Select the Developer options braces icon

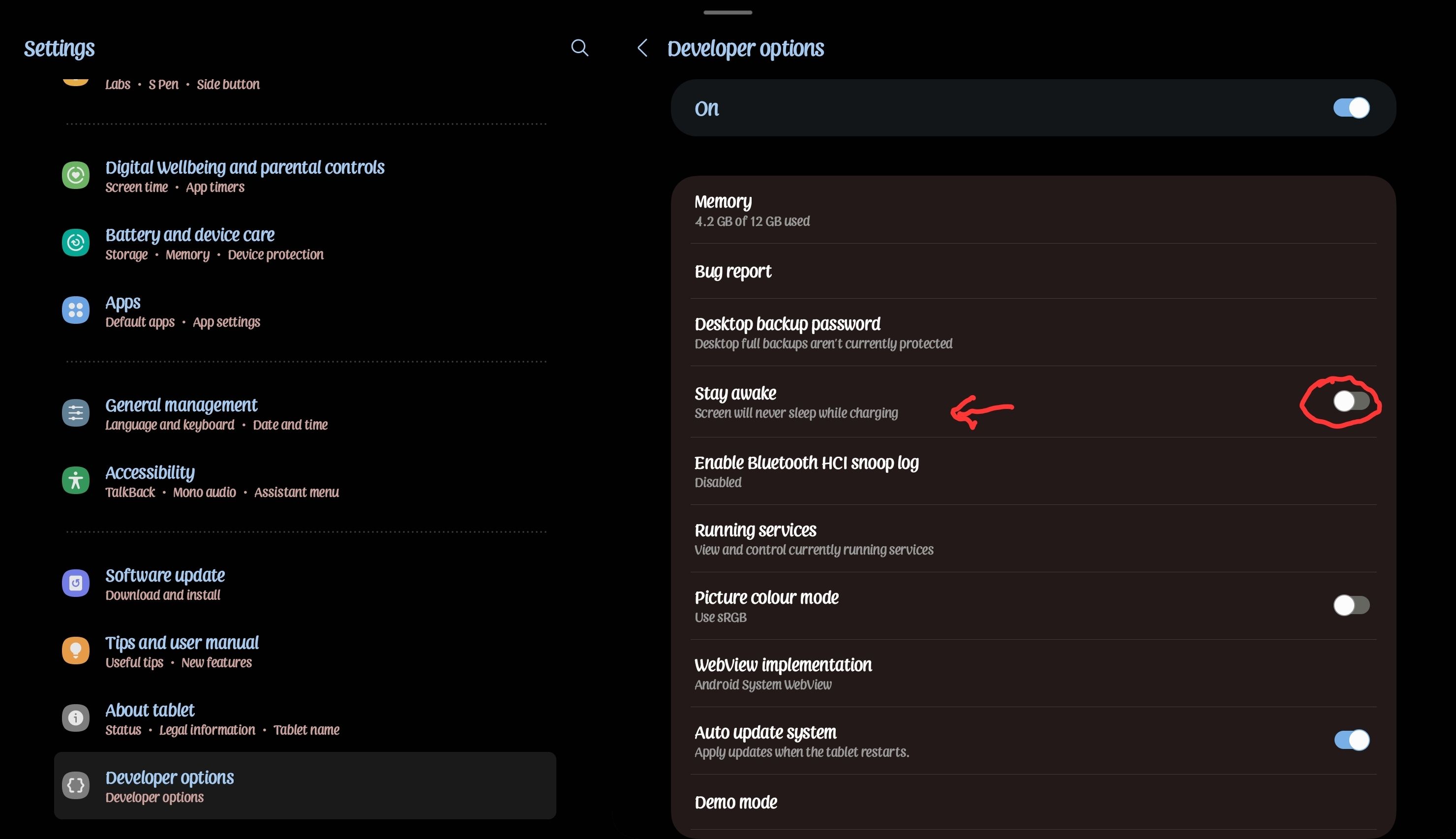75,784
